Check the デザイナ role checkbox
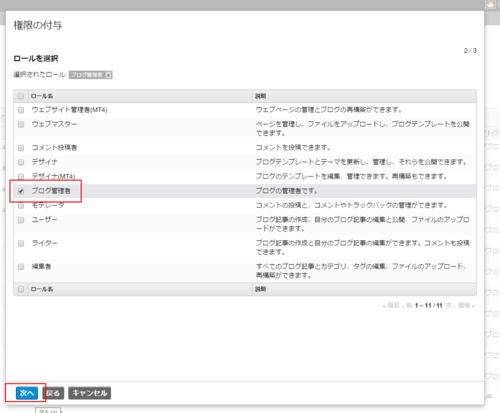 tap(21, 162)
